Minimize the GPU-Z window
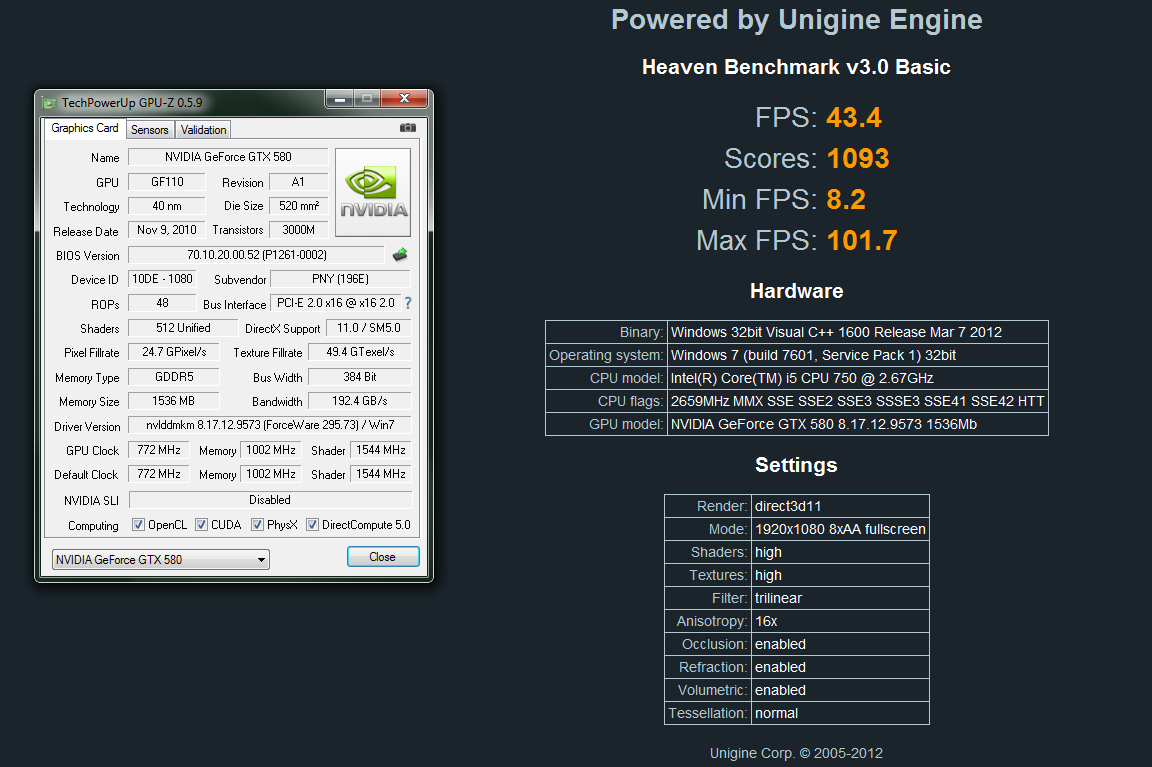Viewport: 1152px width, 767px height. [x=339, y=98]
